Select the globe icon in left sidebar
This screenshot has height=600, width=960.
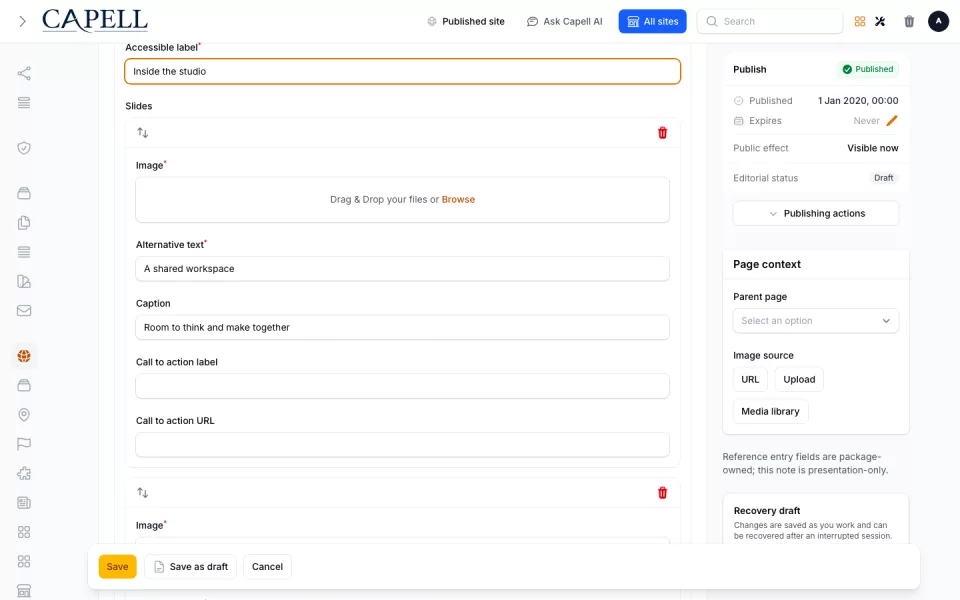click(24, 356)
